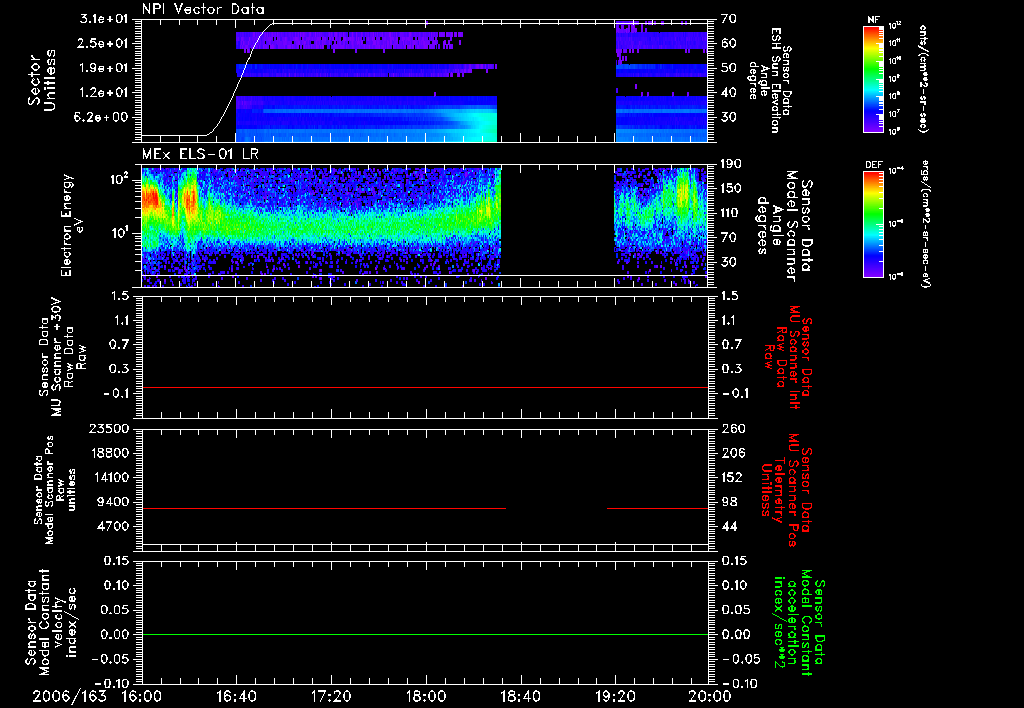This screenshot has width=1024, height=708.
Task: Click the green zero line in velocity panel
Action: pos(425,634)
